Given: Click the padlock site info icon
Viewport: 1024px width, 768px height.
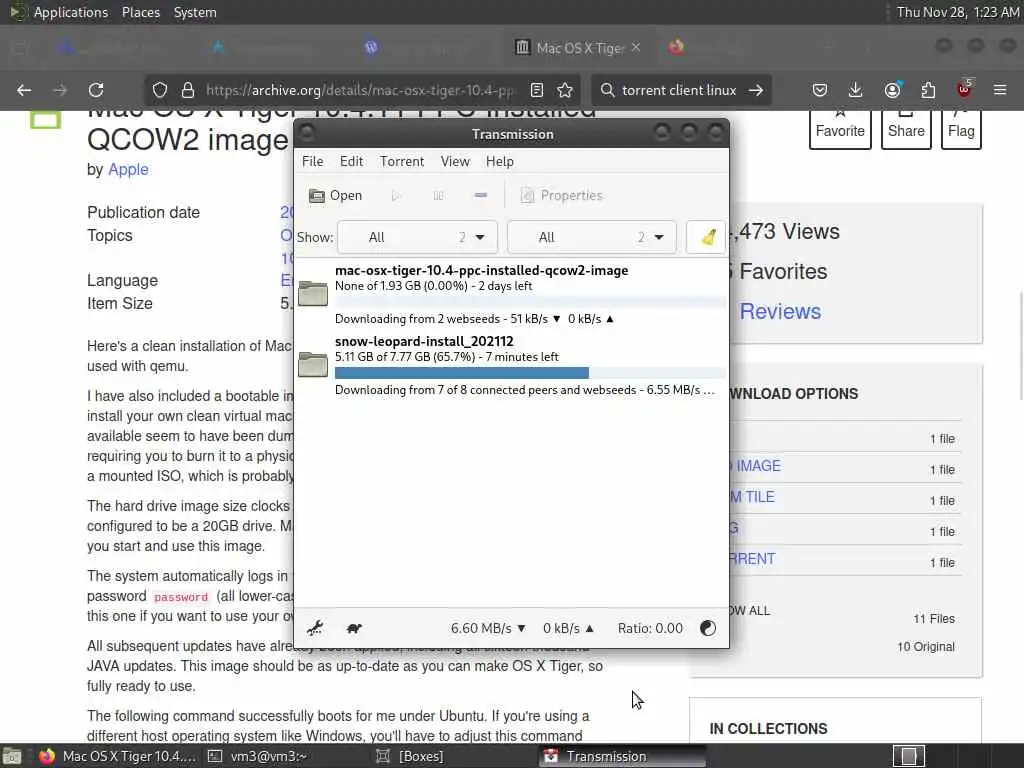Looking at the screenshot, I should [188, 90].
